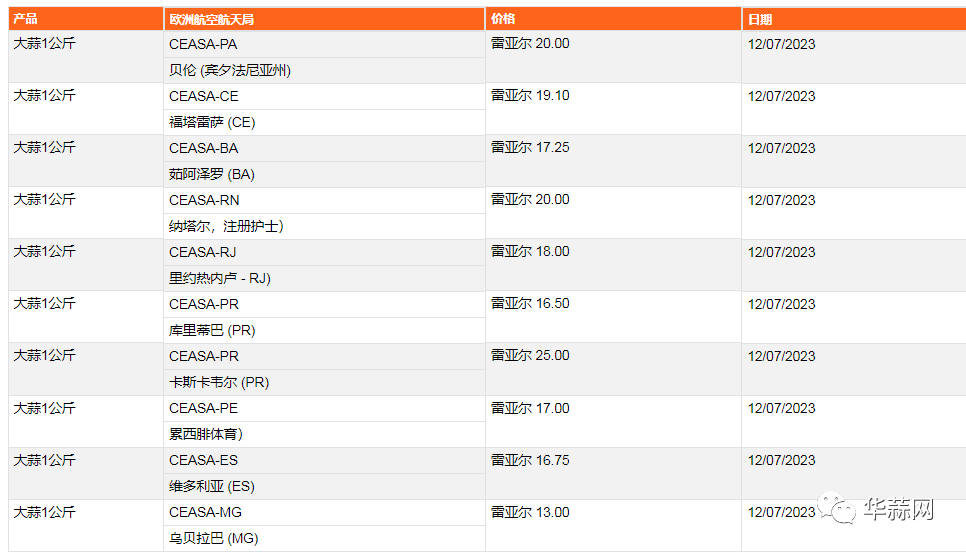
Task: Select the CEASA-MG cell
Action: 324,513
